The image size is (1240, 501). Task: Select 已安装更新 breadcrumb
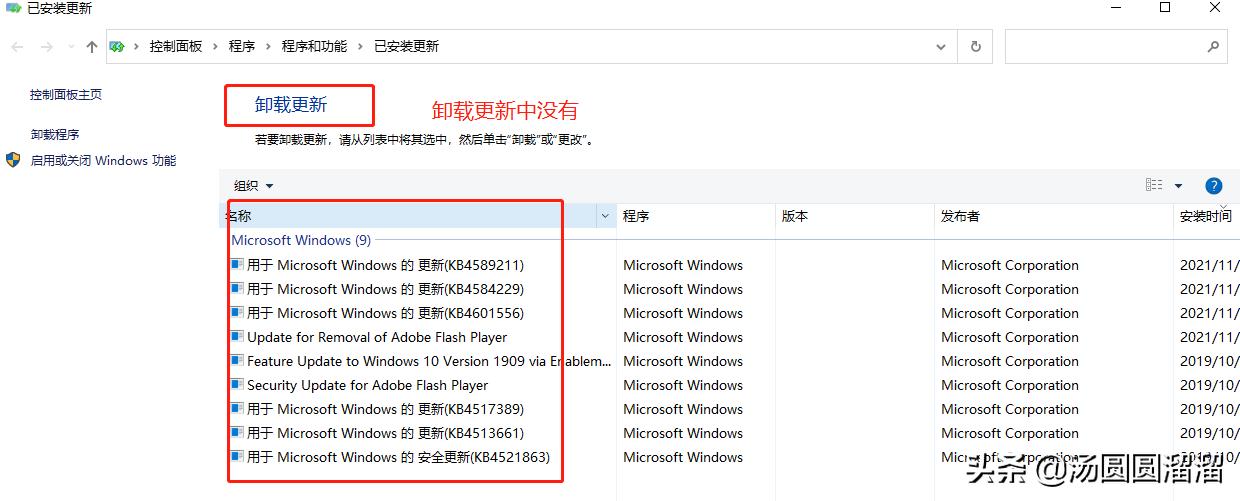pyautogui.click(x=406, y=46)
